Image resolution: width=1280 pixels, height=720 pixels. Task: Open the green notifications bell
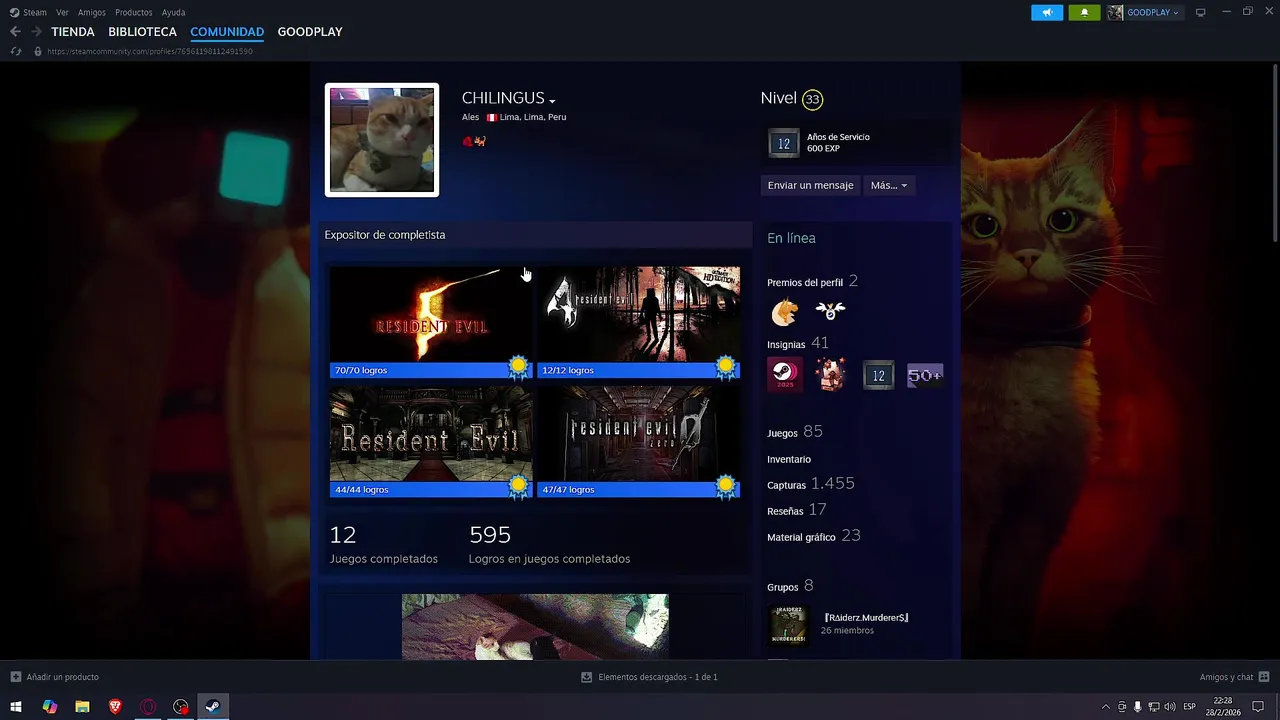[1084, 13]
